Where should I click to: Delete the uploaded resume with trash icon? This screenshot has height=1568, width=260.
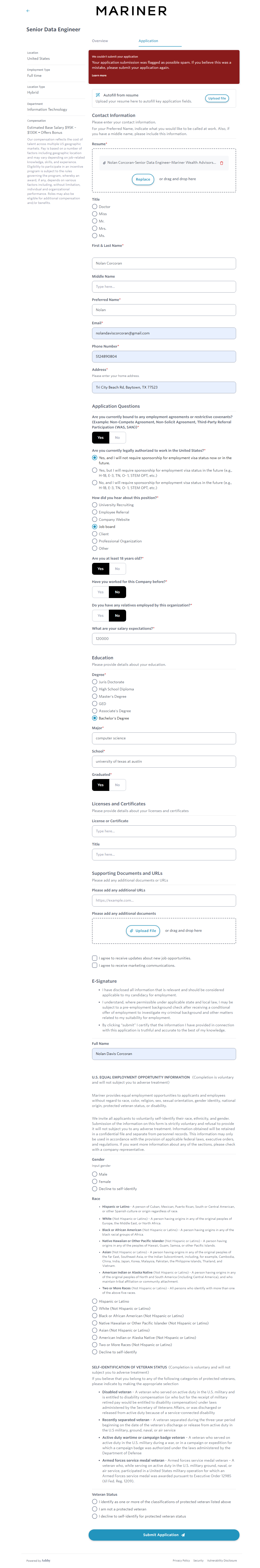click(222, 163)
